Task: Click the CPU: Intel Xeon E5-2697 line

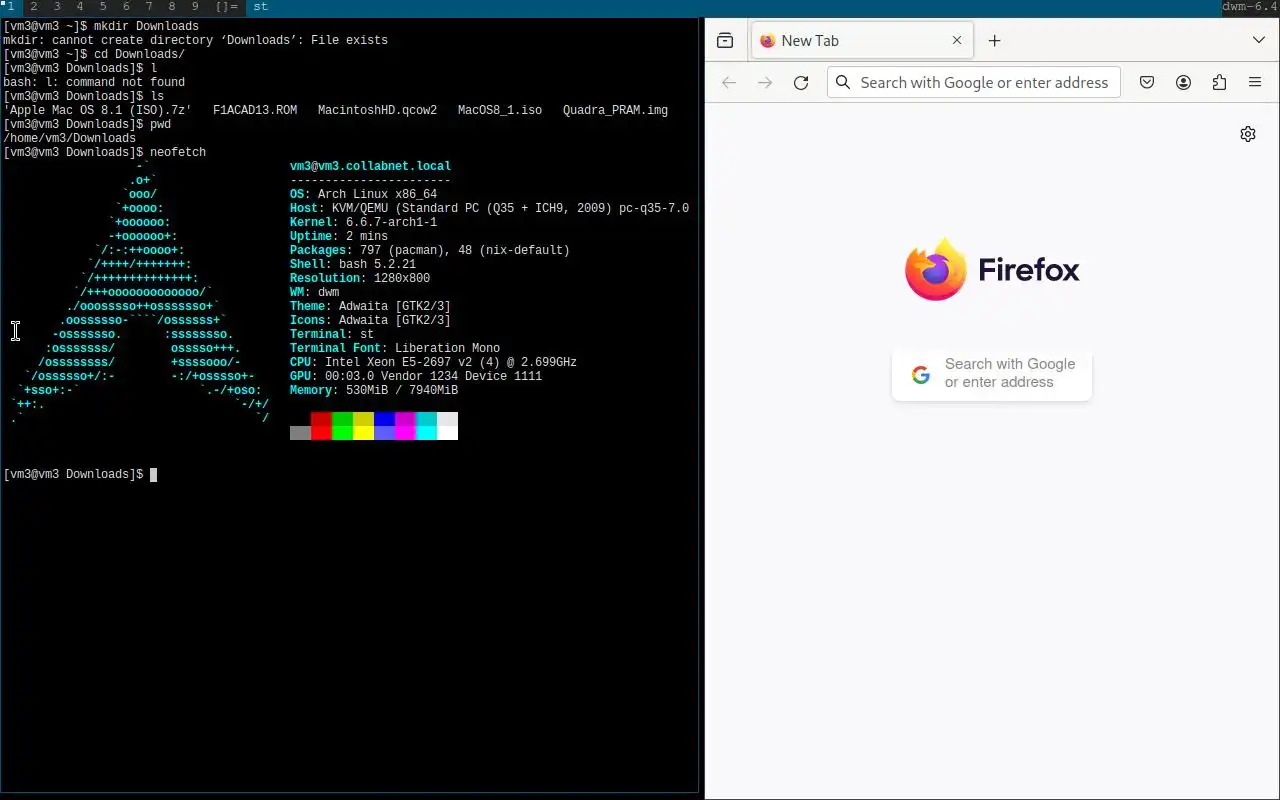Action: click(x=433, y=363)
